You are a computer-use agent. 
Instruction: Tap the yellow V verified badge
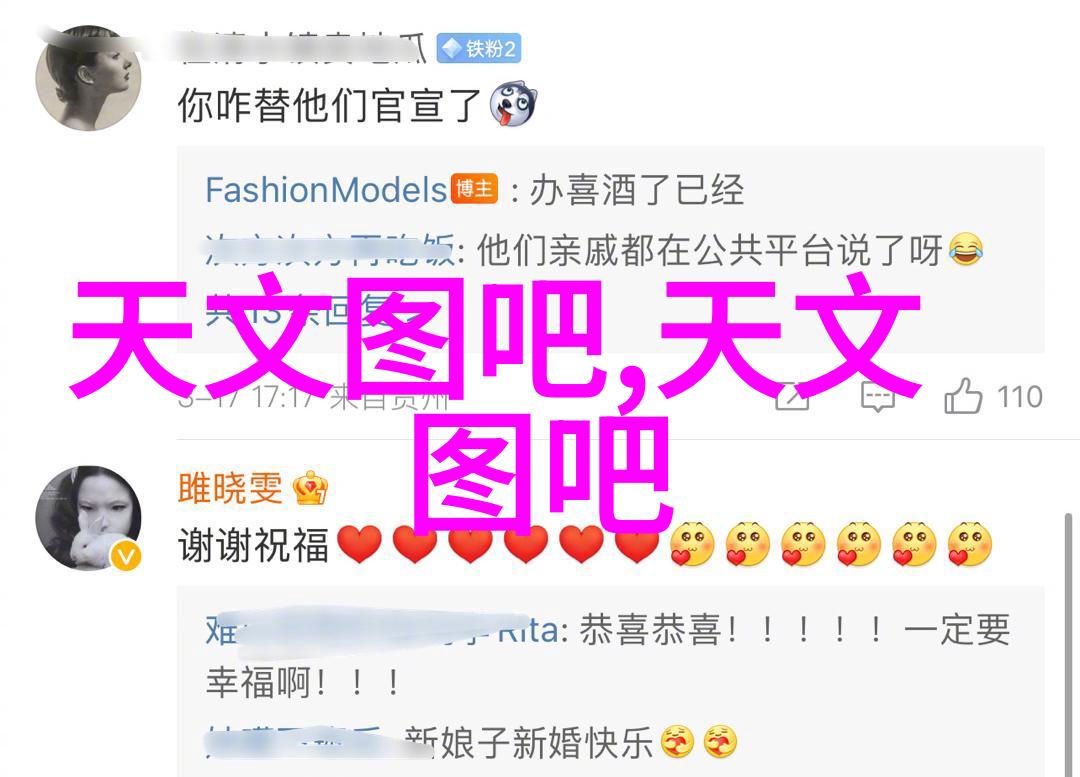(126, 555)
